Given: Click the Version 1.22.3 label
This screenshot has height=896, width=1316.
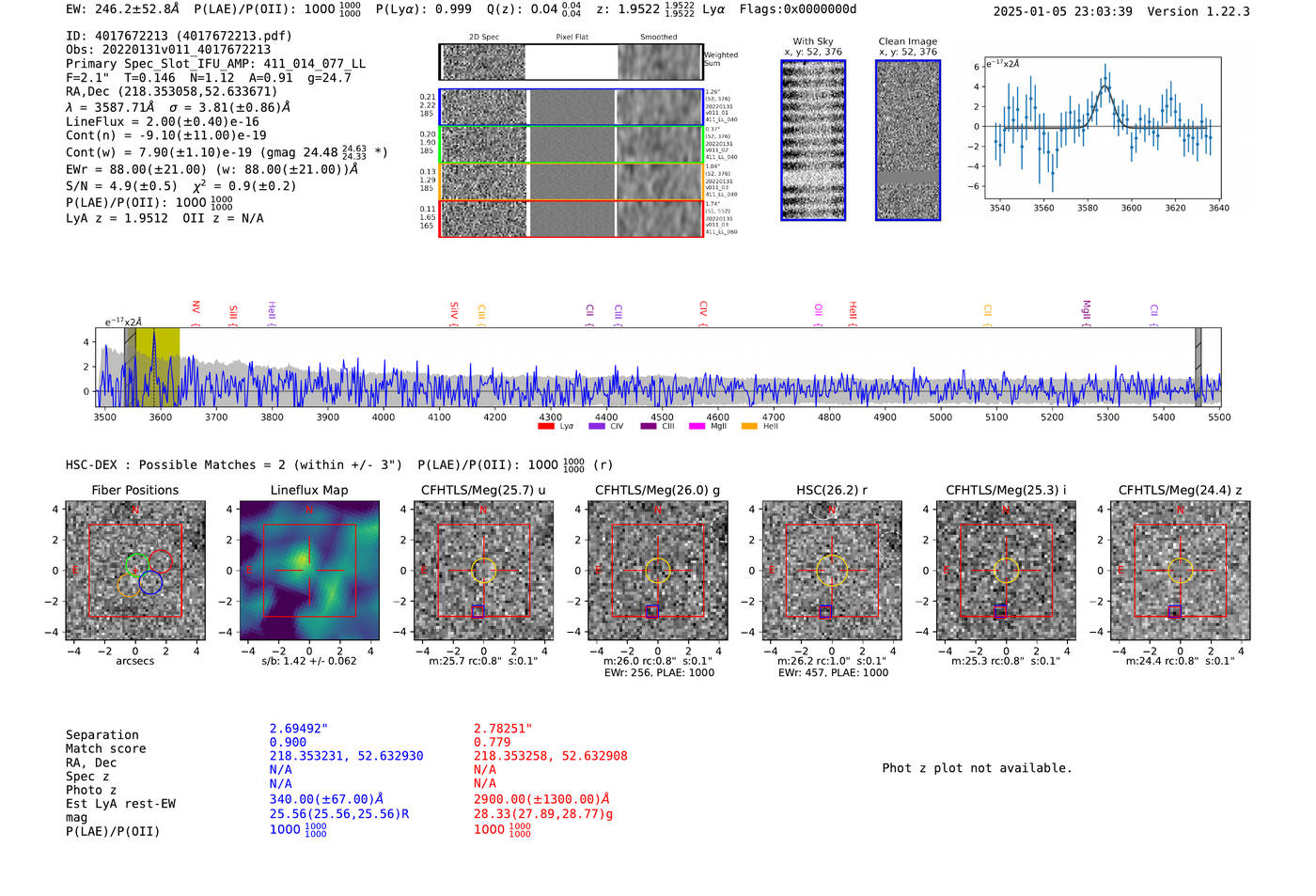Looking at the screenshot, I should click(1198, 11).
